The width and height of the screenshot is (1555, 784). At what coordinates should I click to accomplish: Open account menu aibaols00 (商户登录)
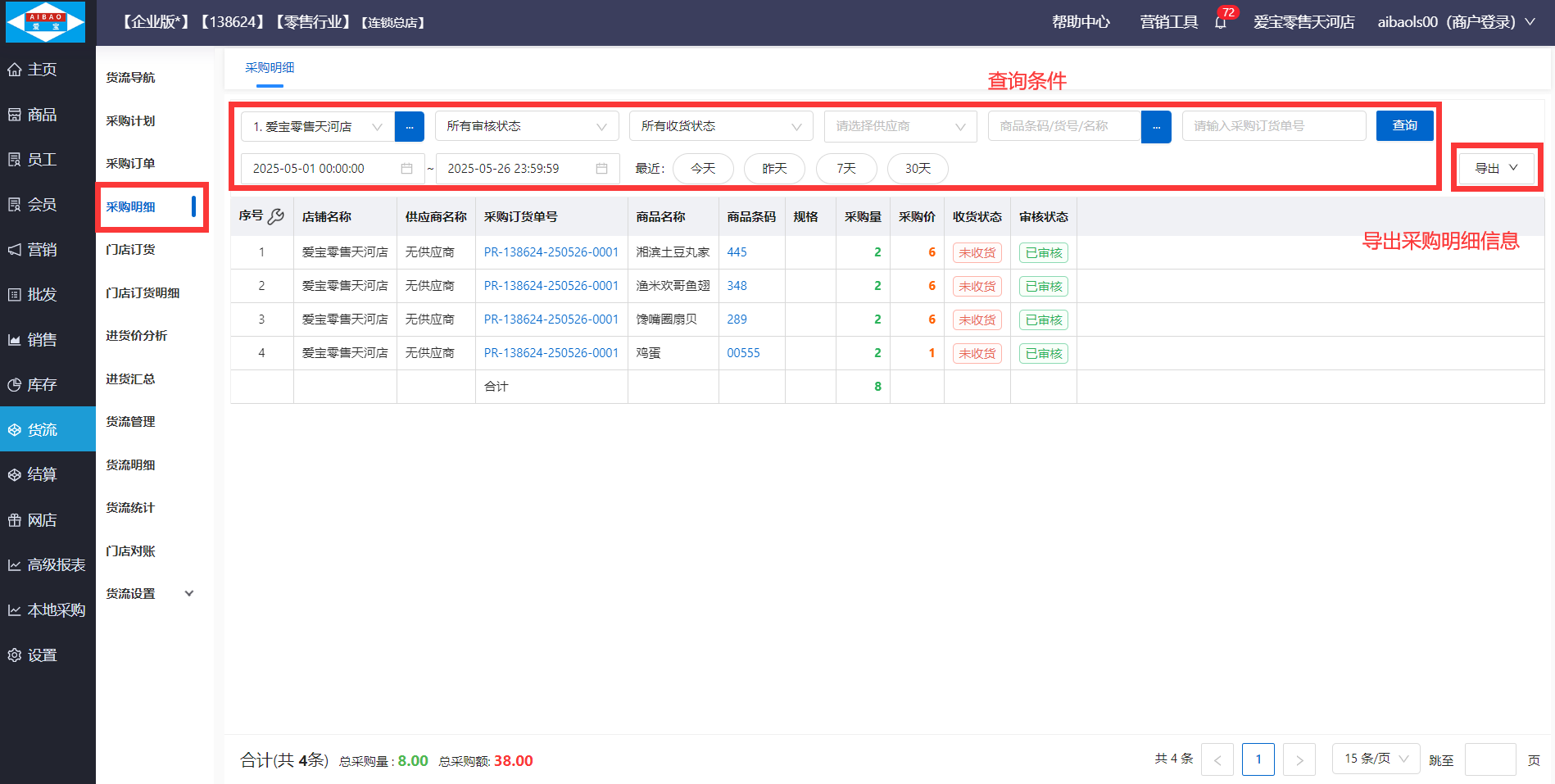1456,22
